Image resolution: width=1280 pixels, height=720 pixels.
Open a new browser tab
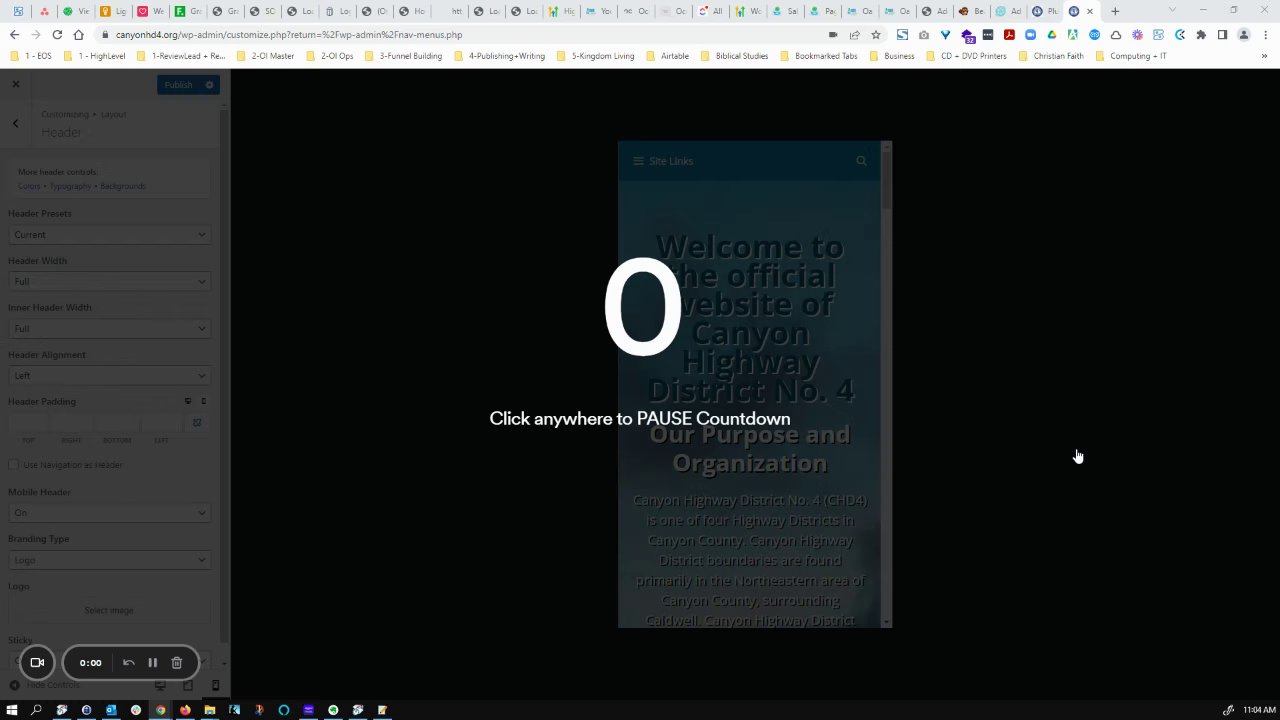[1115, 11]
